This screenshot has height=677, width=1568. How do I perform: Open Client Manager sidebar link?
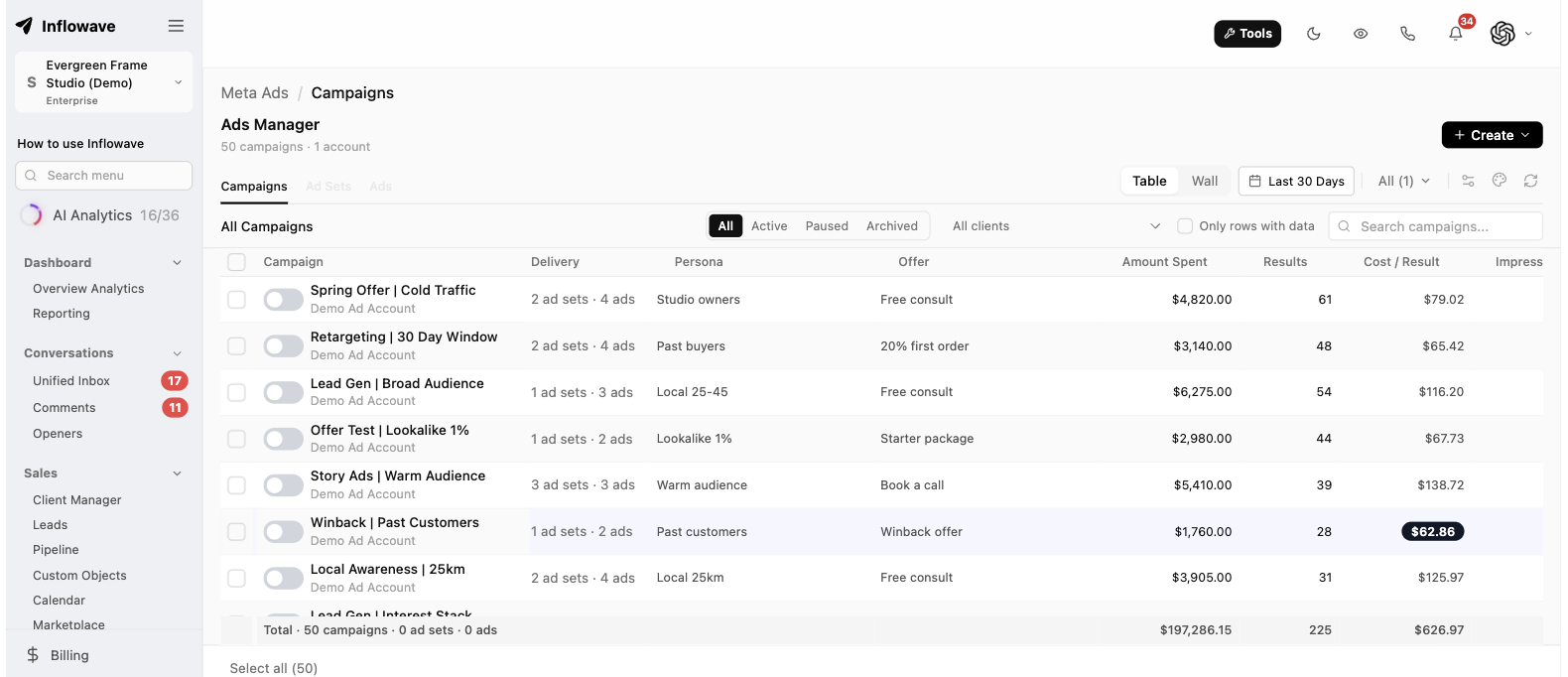coord(77,500)
